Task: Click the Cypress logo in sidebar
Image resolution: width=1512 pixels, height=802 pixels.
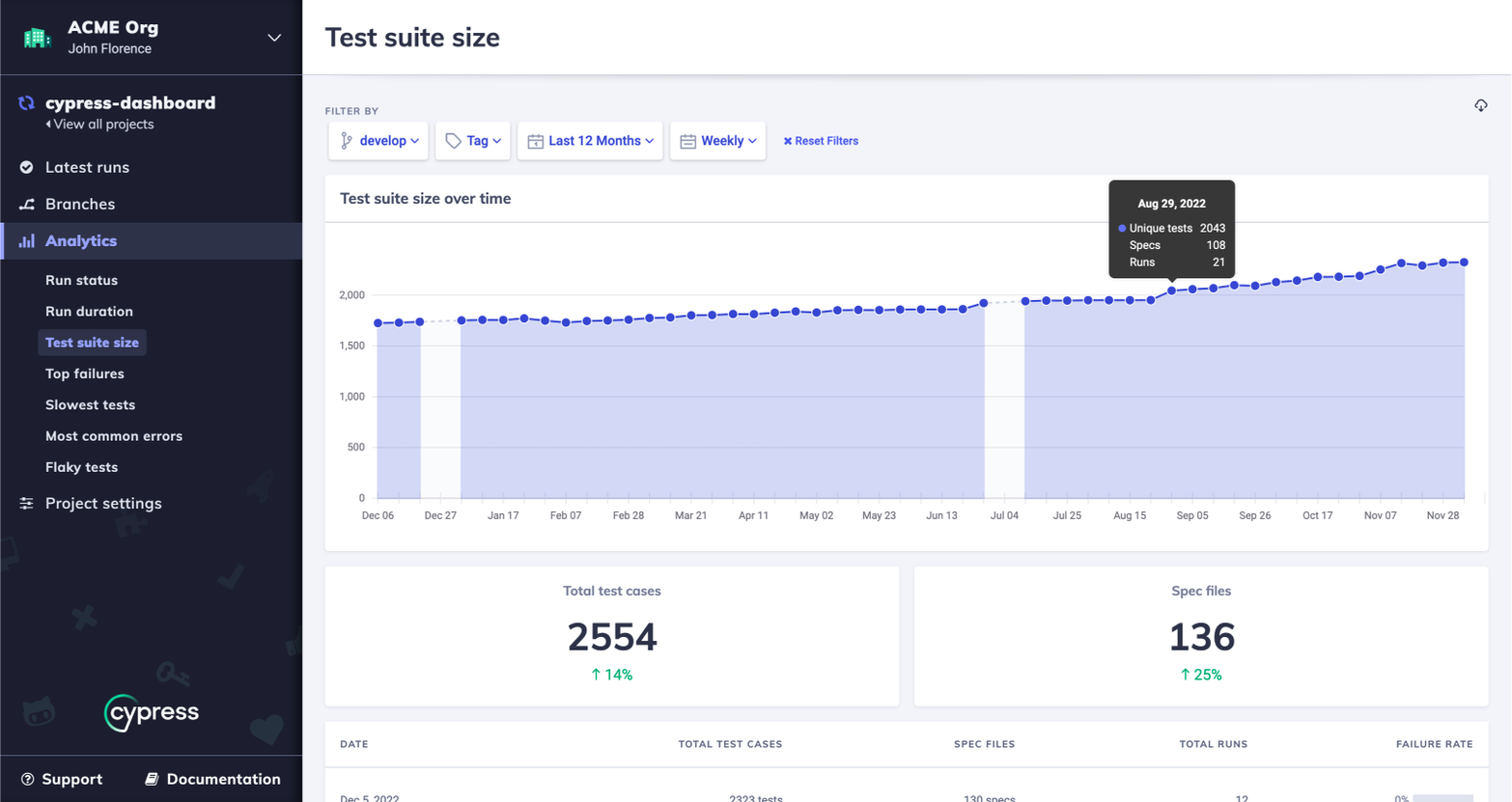Action: click(152, 713)
